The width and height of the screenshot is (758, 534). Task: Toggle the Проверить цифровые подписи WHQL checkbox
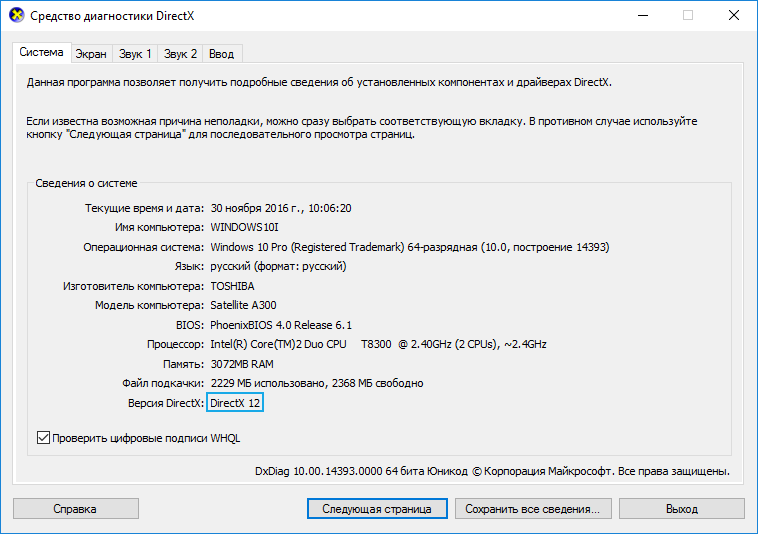click(43, 437)
